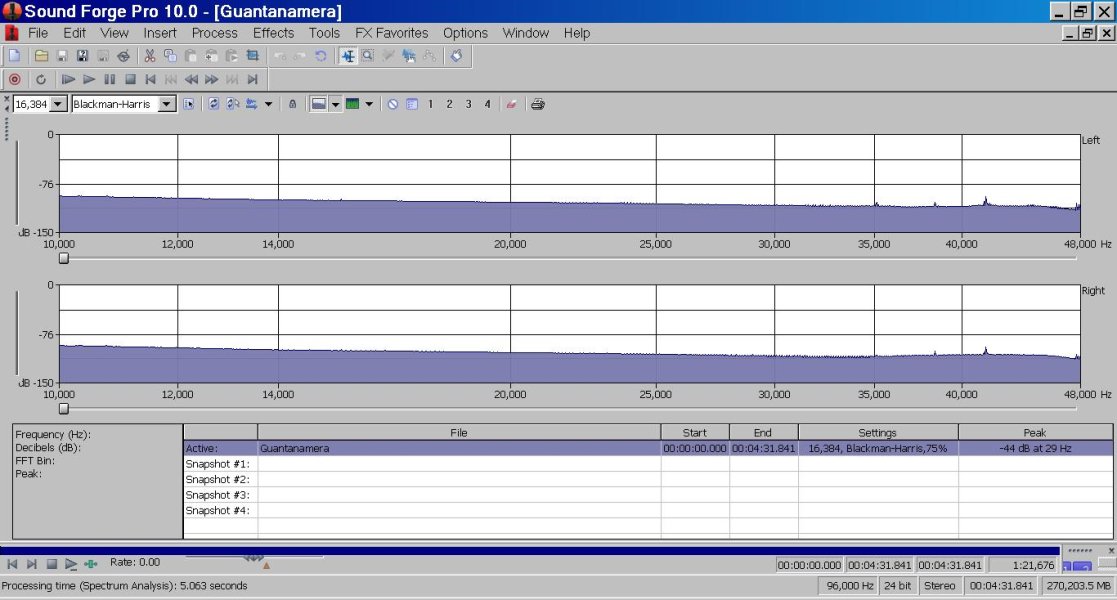The image size is (1117, 600).
Task: Toggle Loop Playback button
Action: pyautogui.click(x=41, y=79)
